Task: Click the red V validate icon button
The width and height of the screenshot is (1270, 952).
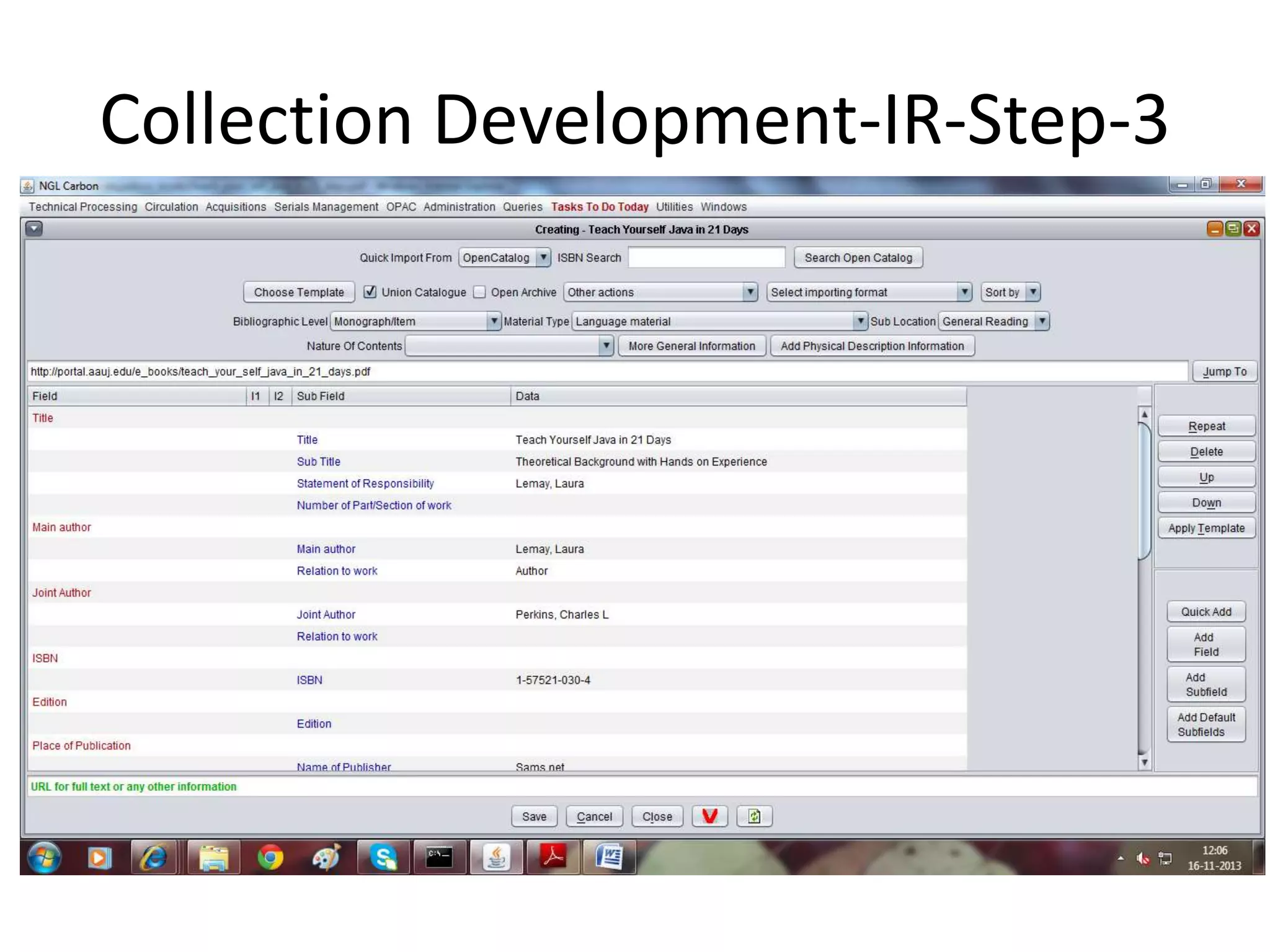Action: (709, 816)
